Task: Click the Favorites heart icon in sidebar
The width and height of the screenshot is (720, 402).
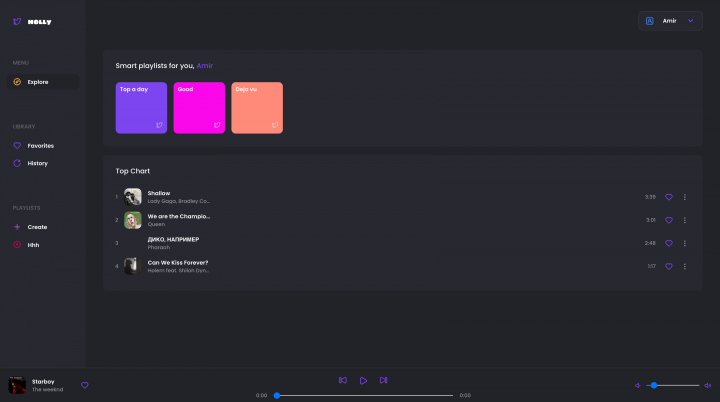Action: 17,146
